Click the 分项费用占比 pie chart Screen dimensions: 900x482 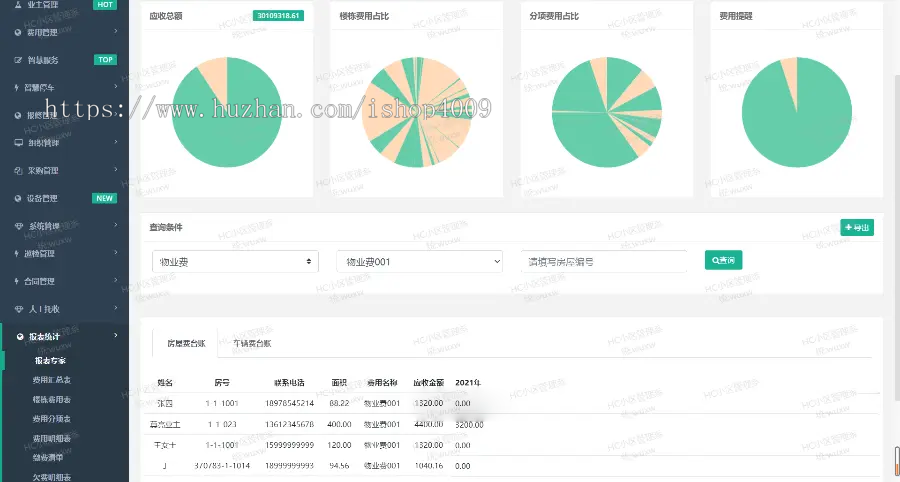(607, 112)
